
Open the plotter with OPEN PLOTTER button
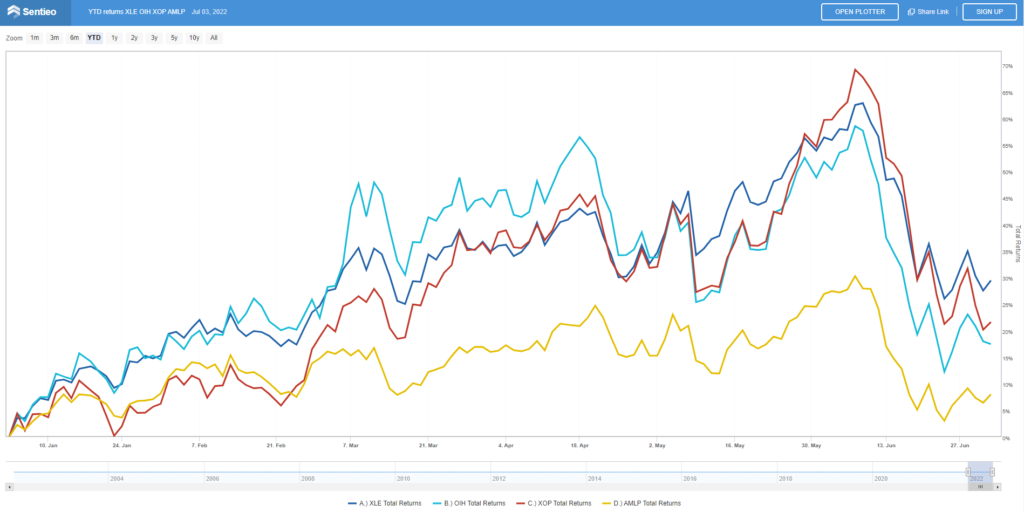(x=859, y=12)
